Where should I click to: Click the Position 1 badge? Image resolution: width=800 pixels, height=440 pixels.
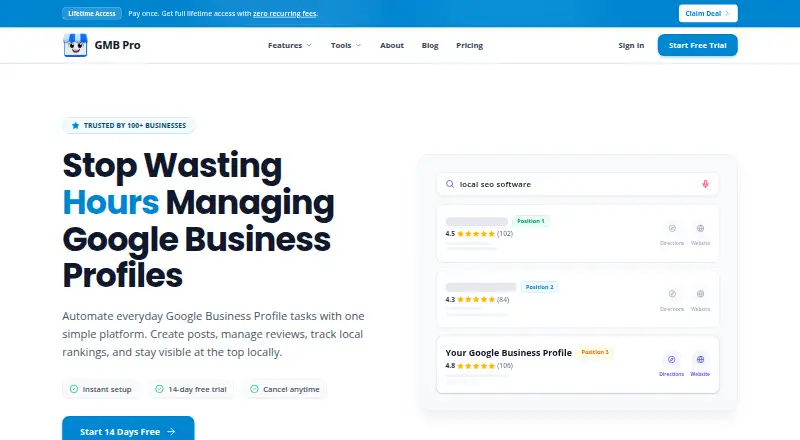[531, 221]
